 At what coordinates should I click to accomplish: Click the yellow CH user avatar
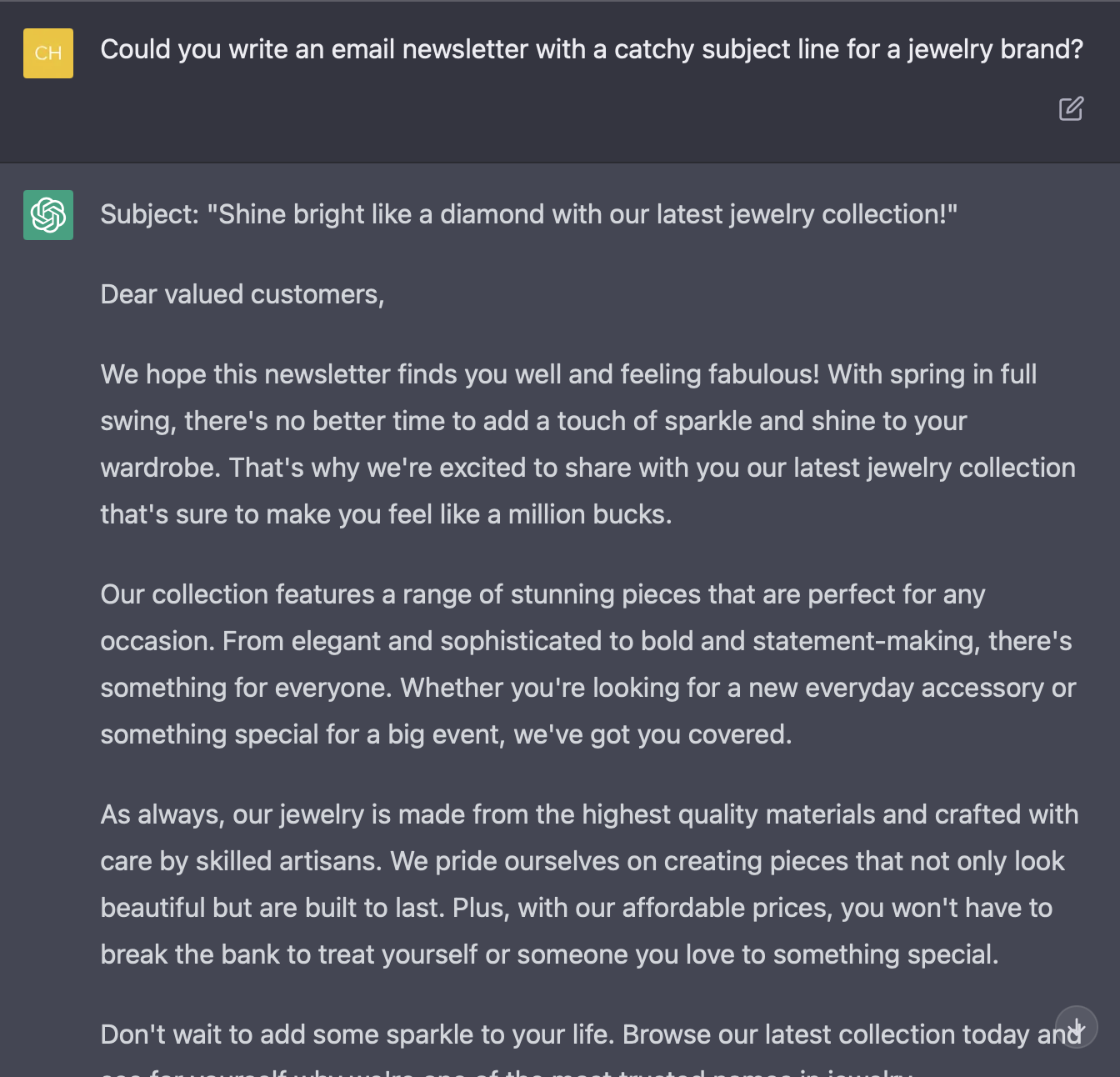[x=48, y=53]
